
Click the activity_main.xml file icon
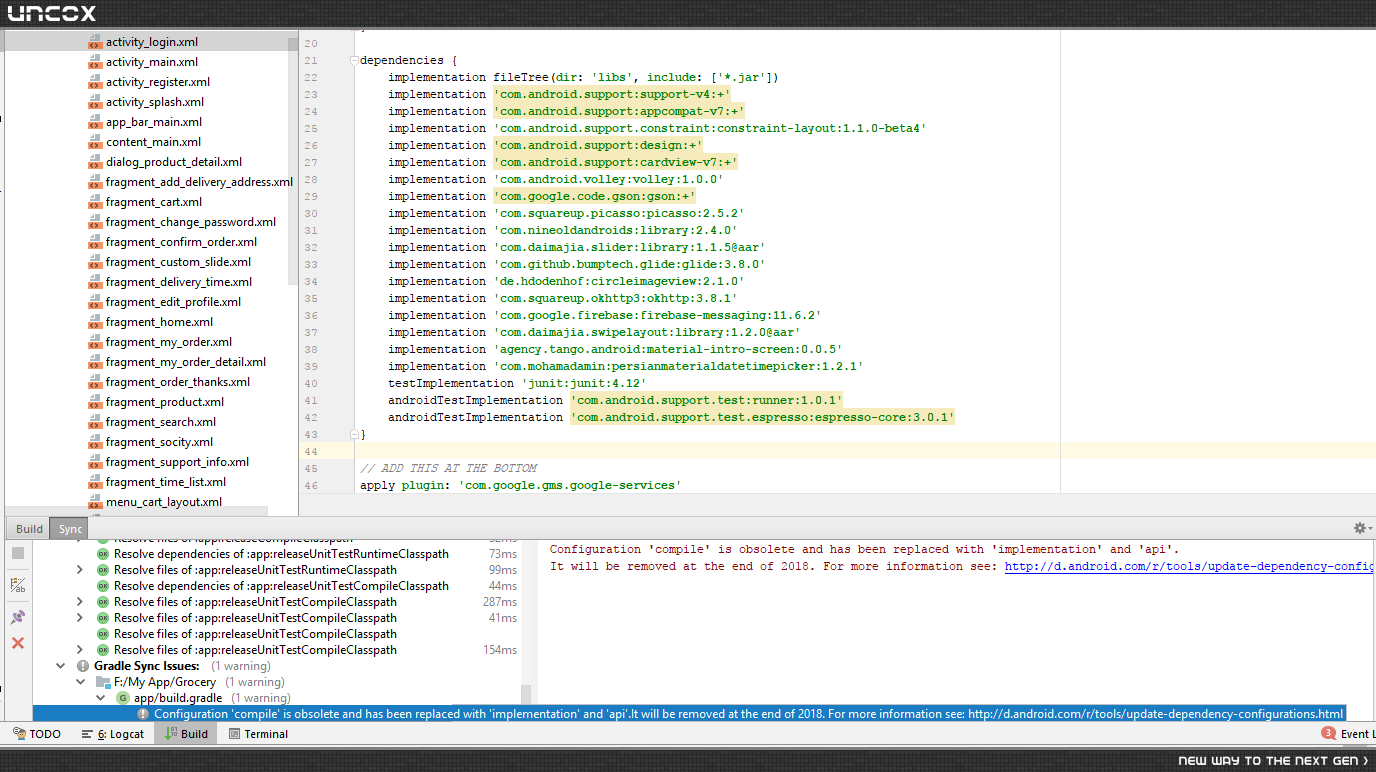point(95,62)
